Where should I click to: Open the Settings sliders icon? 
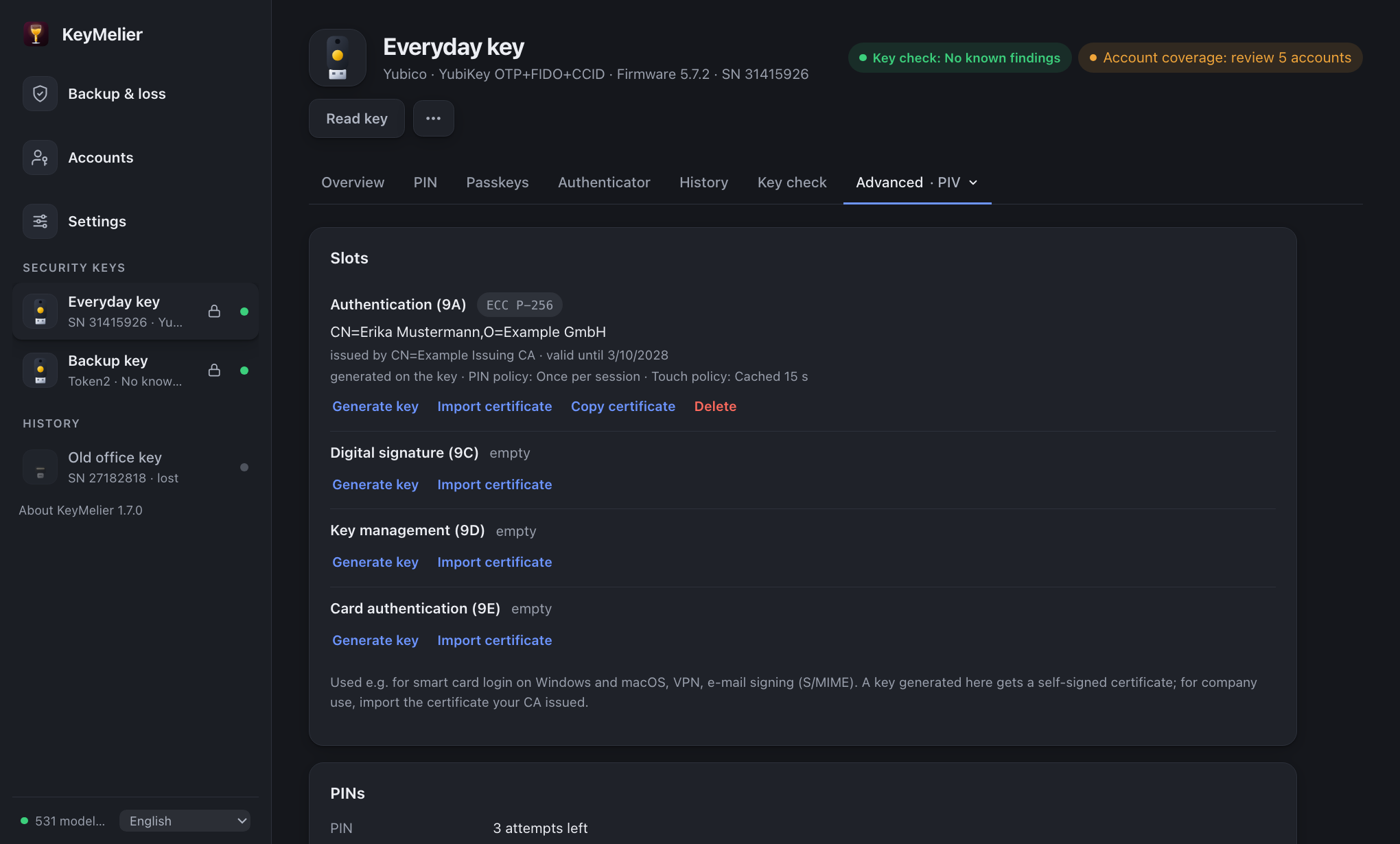coord(40,222)
